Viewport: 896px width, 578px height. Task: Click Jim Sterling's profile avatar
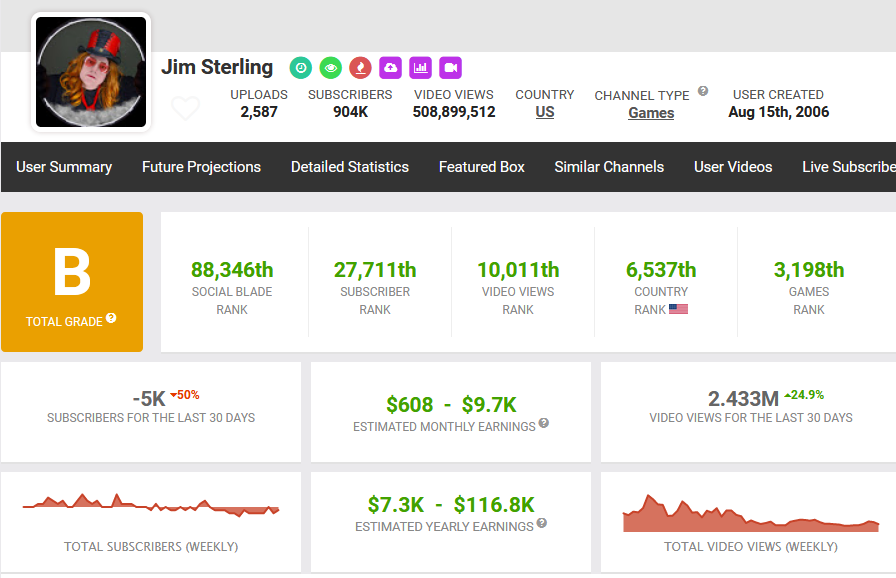coord(91,72)
